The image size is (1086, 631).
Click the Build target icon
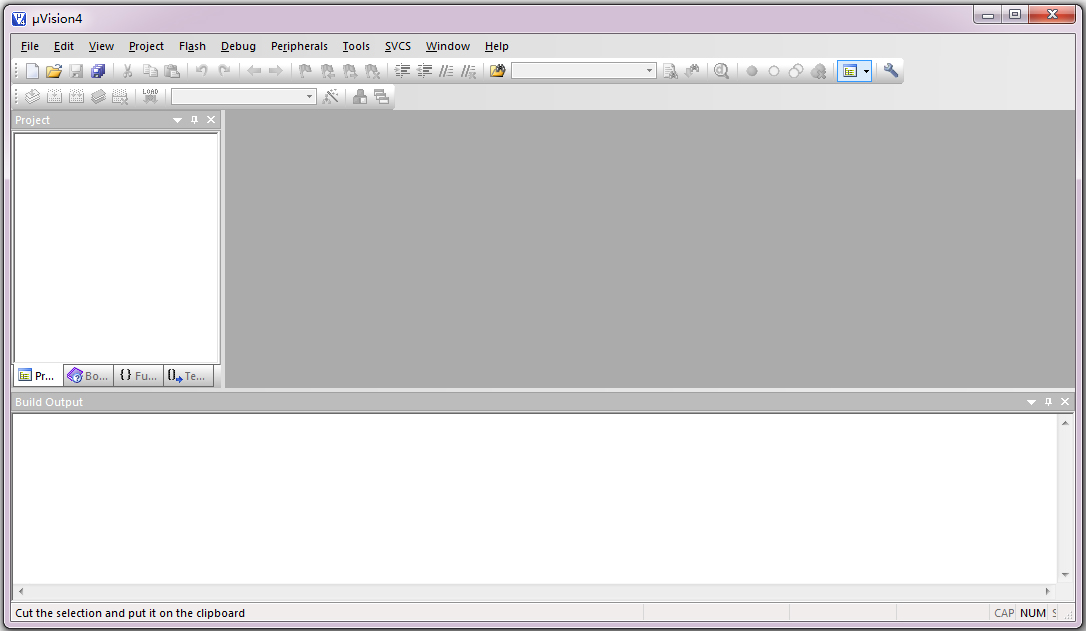[54, 96]
